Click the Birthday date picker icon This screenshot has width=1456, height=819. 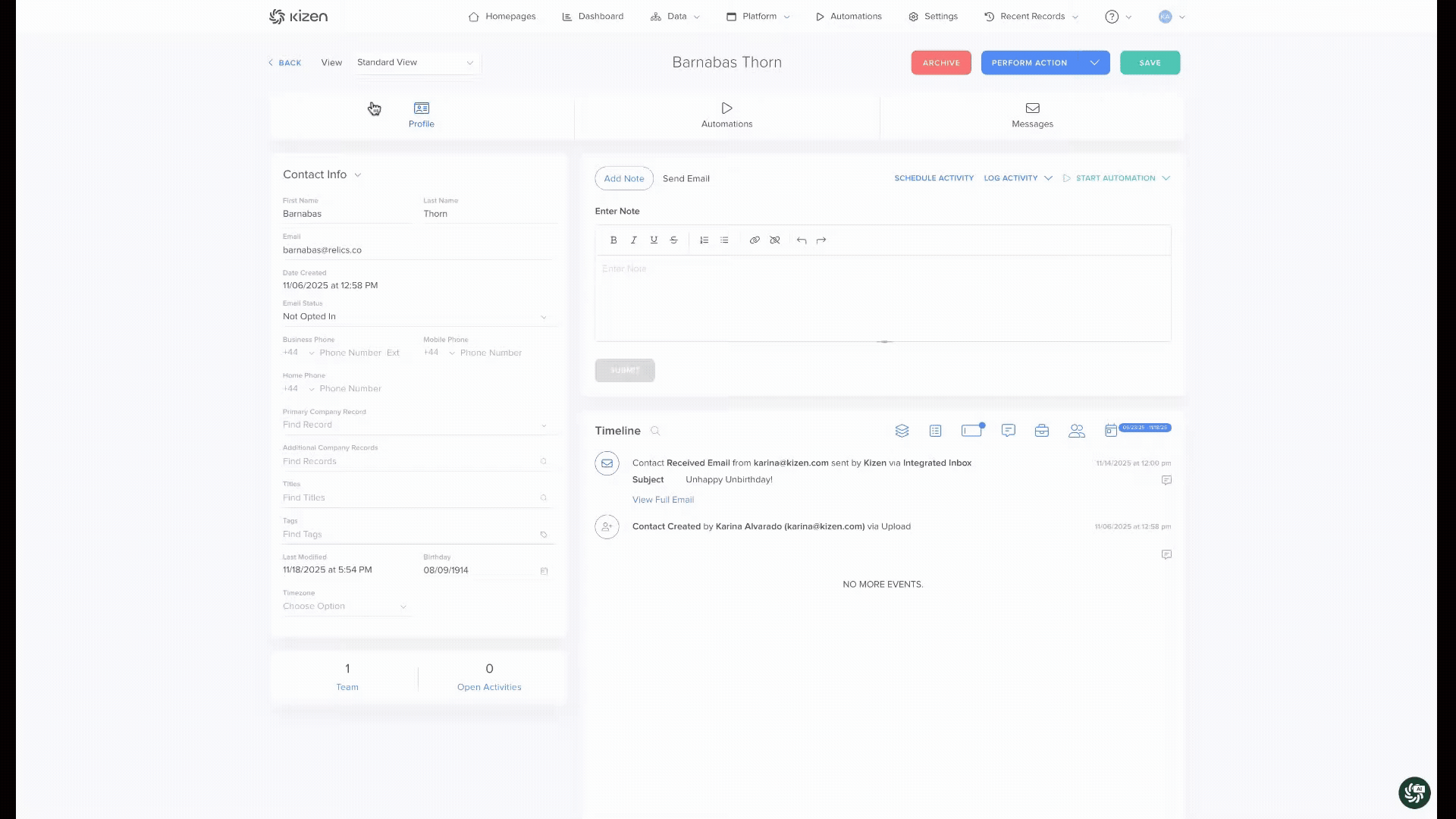[x=544, y=571]
